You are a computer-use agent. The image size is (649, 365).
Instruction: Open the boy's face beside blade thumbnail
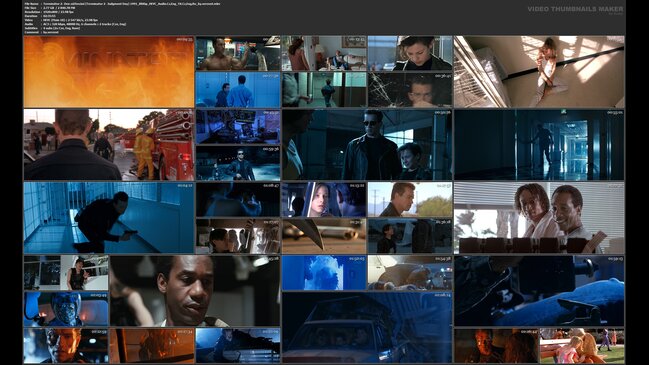[324, 199]
